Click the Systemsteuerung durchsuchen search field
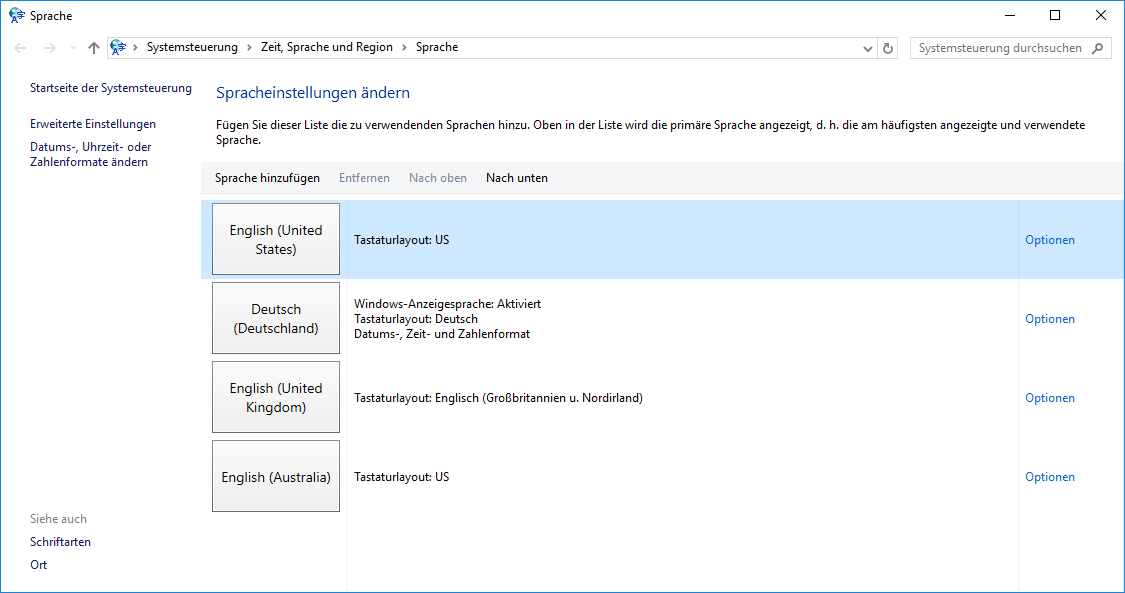The image size is (1125, 593). (x=1000, y=48)
